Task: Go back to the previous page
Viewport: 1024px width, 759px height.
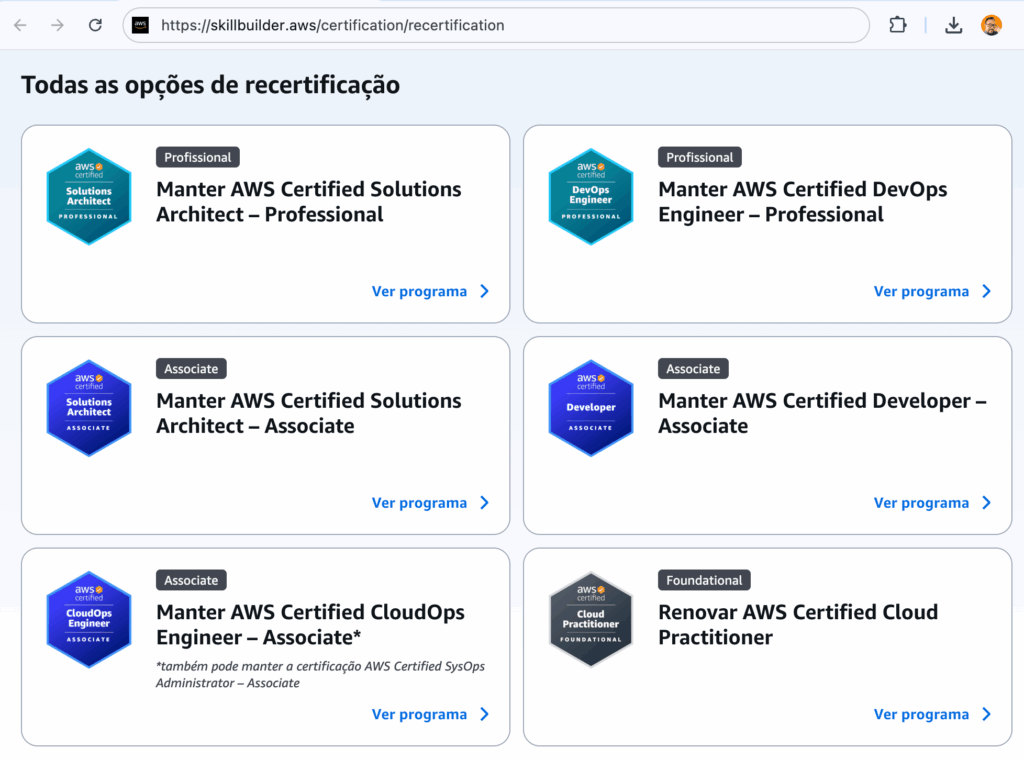Action: tap(20, 25)
